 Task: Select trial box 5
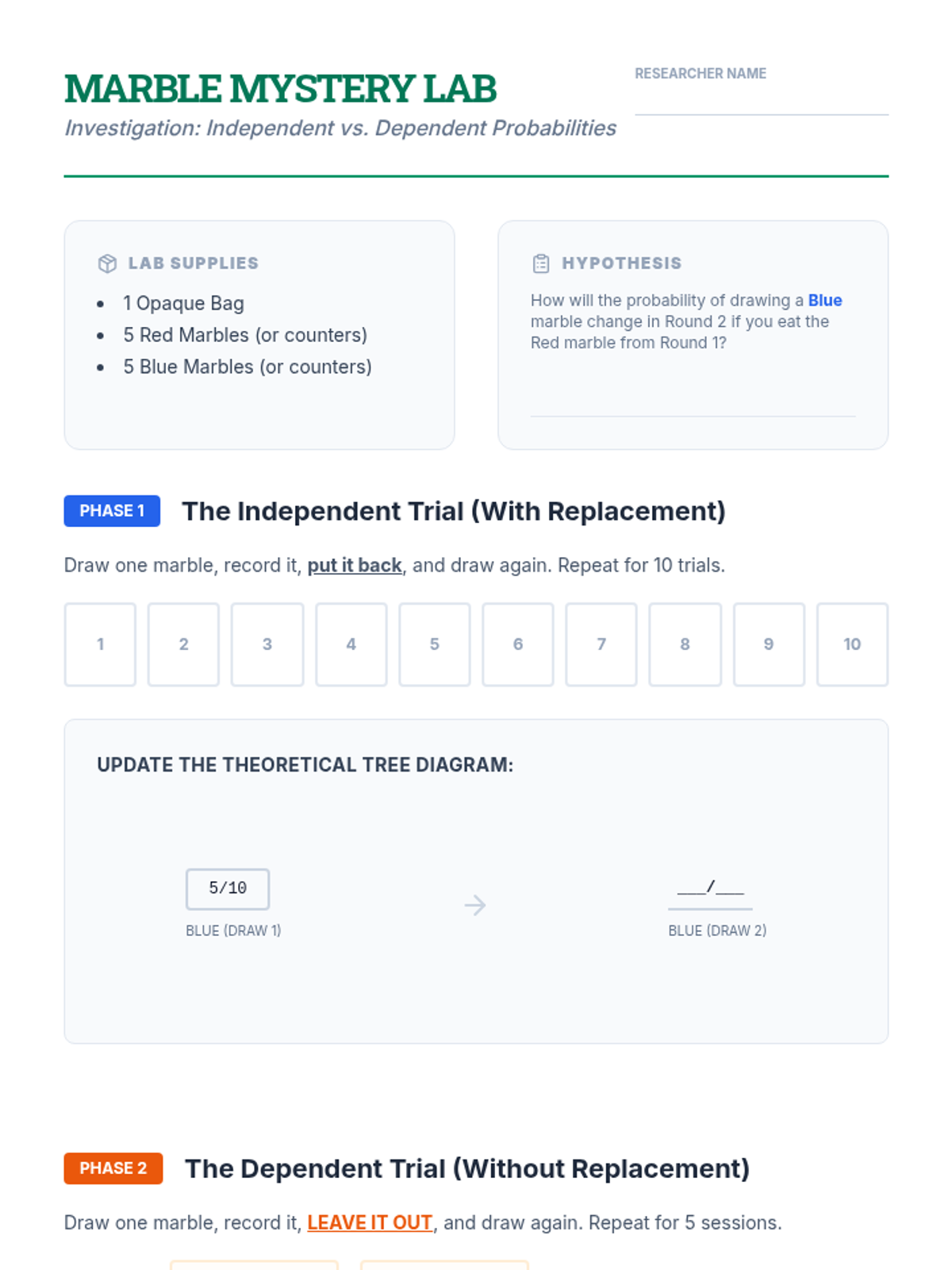435,645
